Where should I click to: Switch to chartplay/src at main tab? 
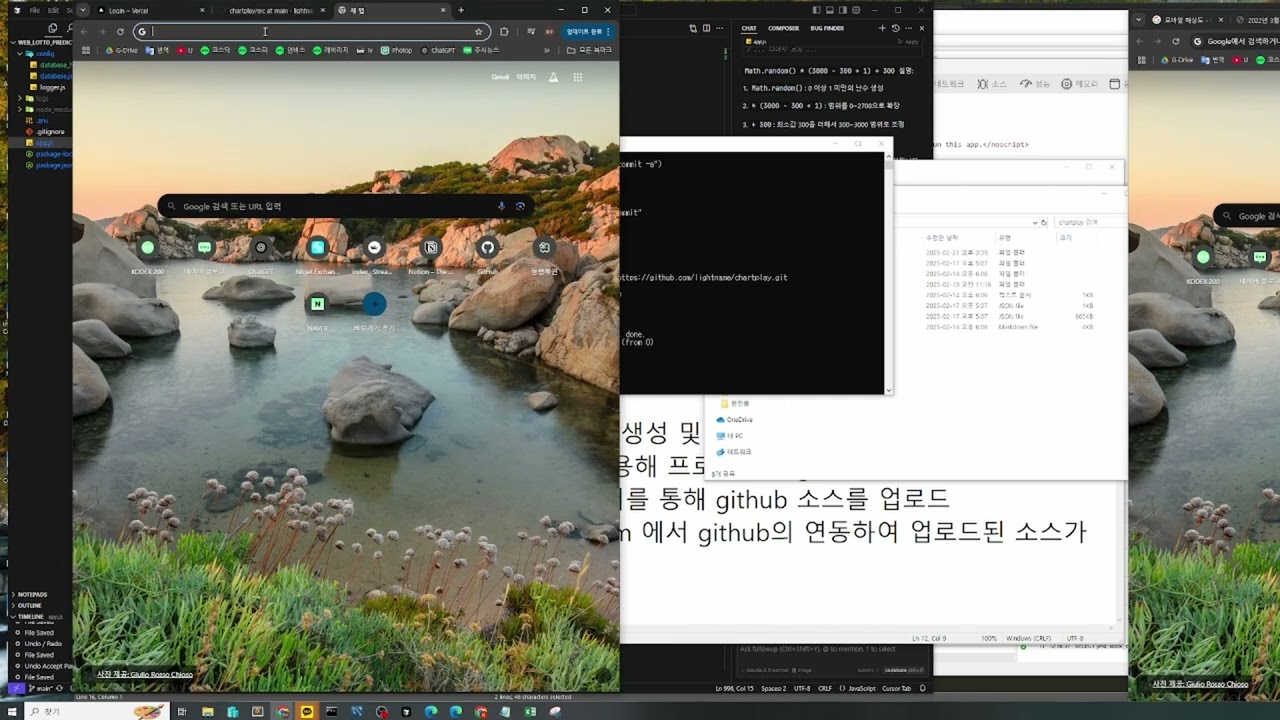click(x=271, y=10)
